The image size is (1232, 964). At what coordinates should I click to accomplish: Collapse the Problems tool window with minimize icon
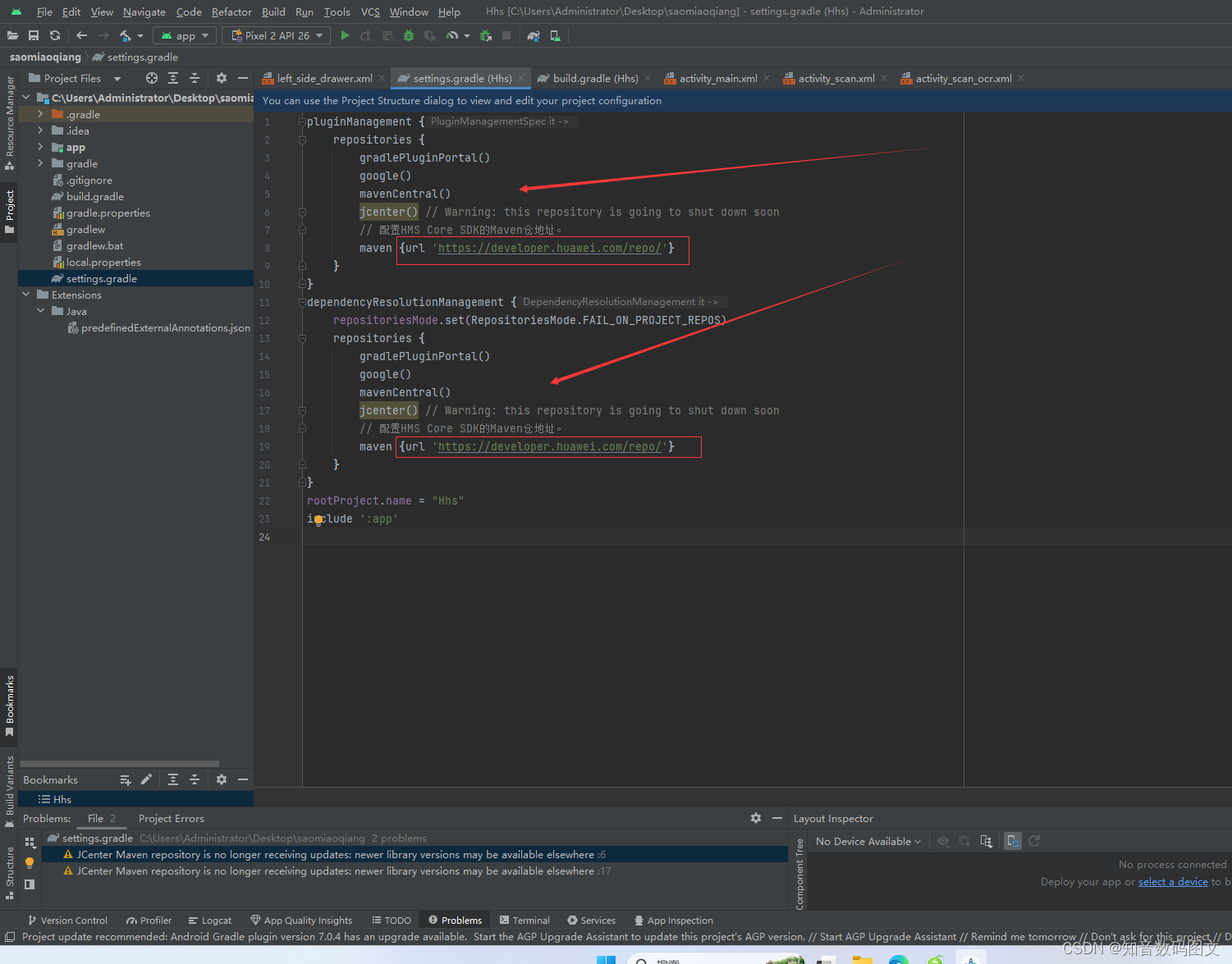point(776,818)
